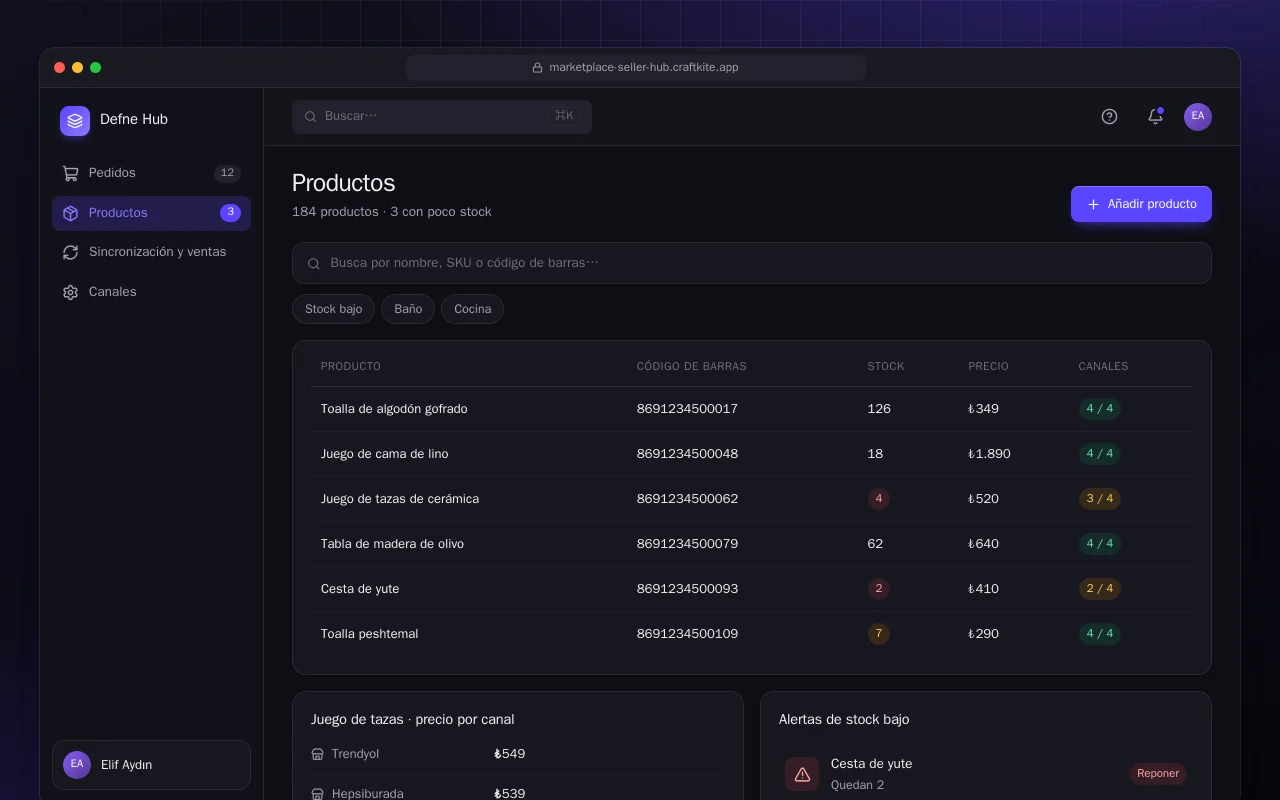Click the Defne Hub logo icon
The width and height of the screenshot is (1280, 800).
(75, 121)
